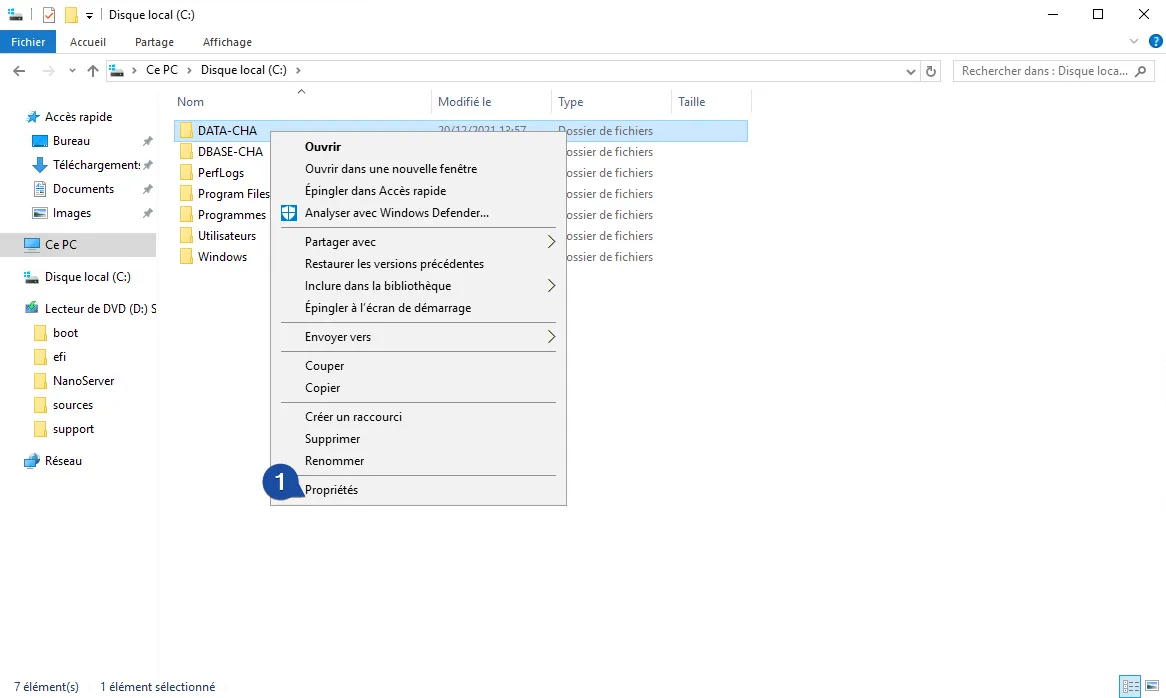This screenshot has height=698, width=1166.
Task: Click the Up directory arrow
Action: coord(93,71)
